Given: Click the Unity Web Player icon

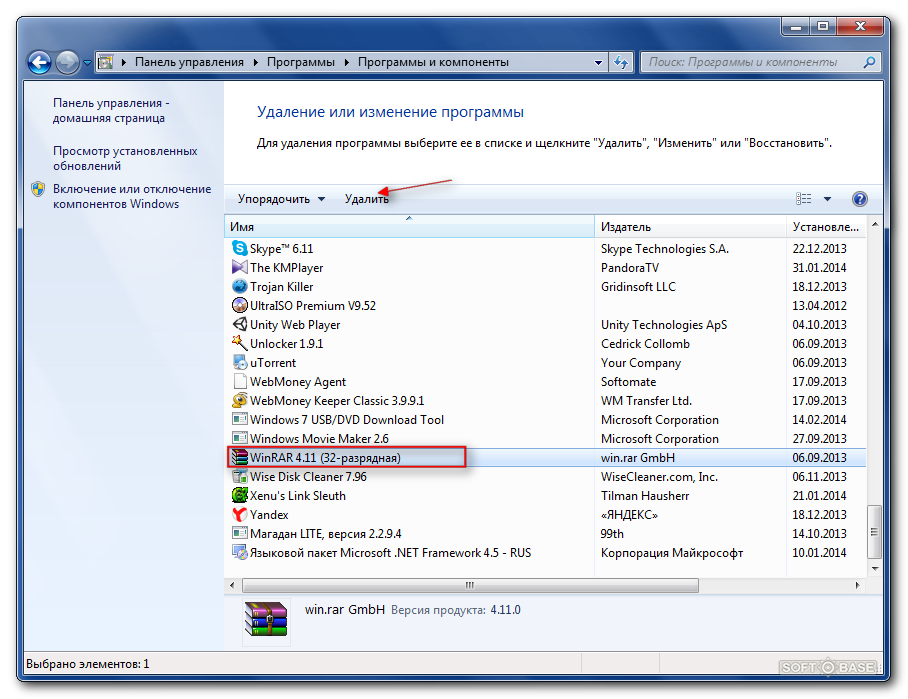Looking at the screenshot, I should point(239,324).
